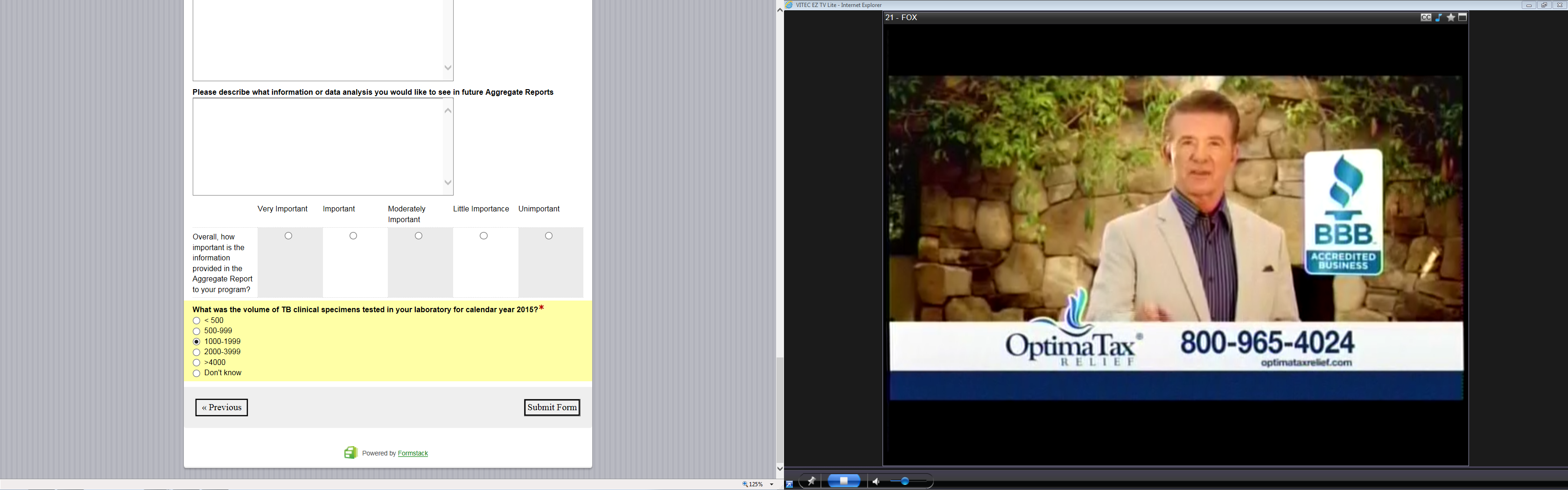Click the full-window view icon on channel bar

[x=1463, y=17]
